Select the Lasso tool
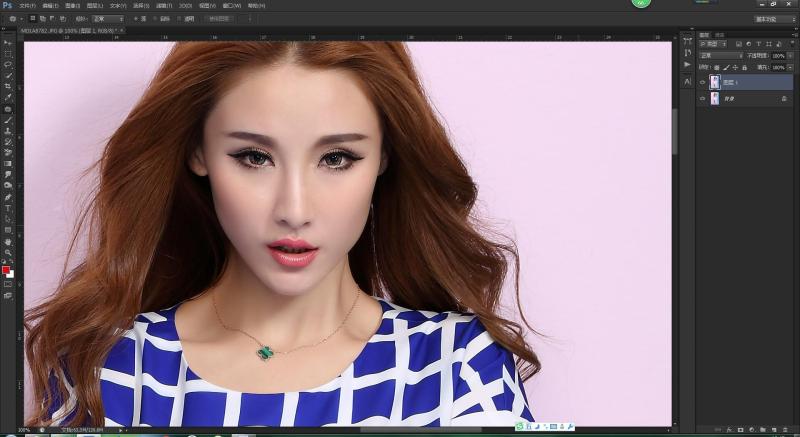 coord(8,65)
